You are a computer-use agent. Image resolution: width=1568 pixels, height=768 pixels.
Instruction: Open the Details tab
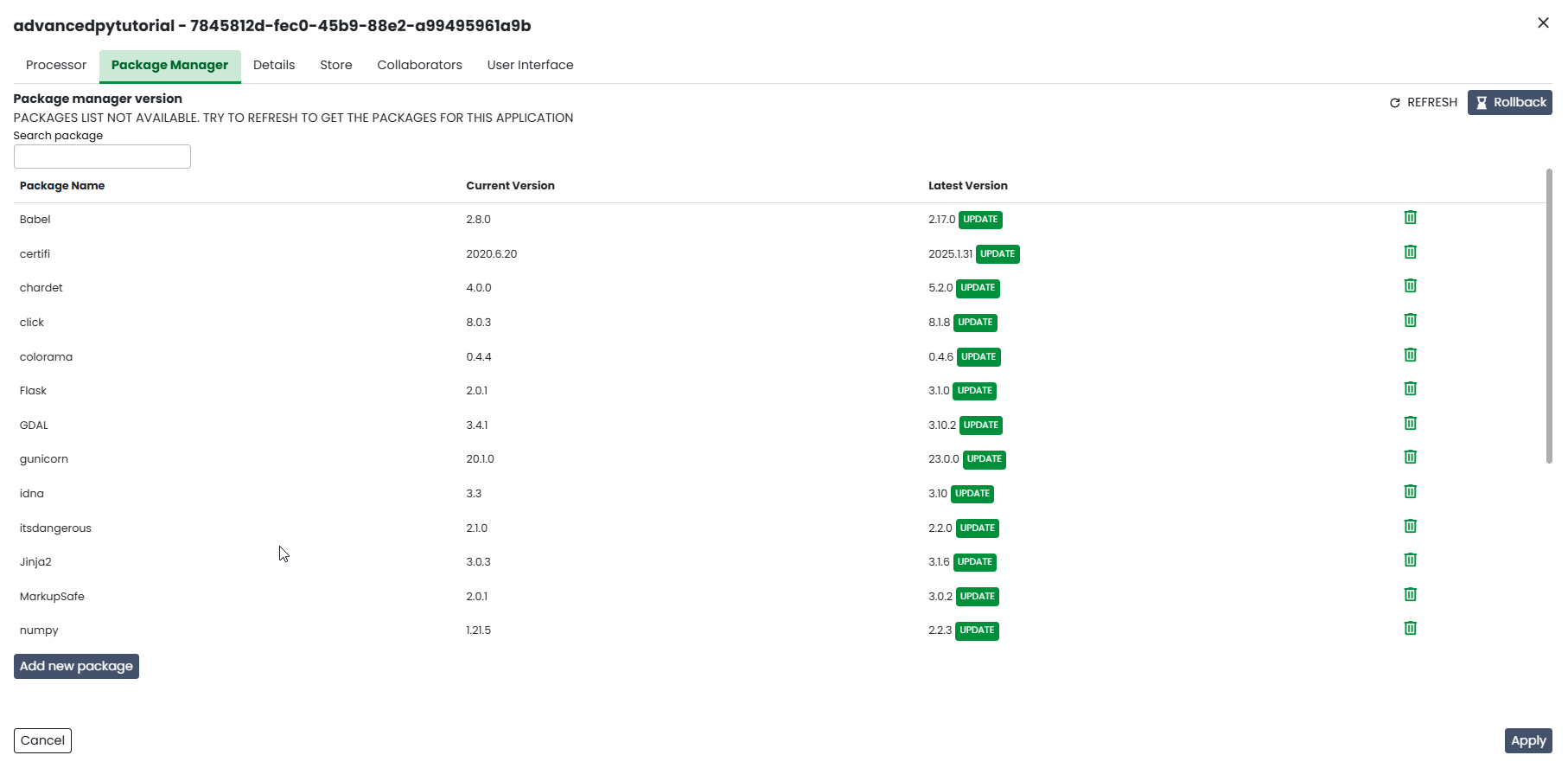tap(274, 65)
